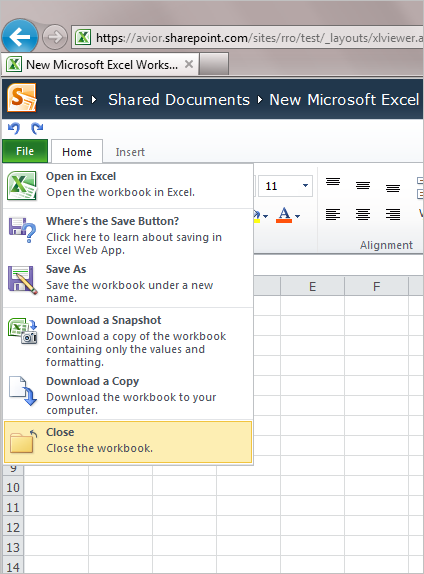Click the Undo arrow icon

pos(14,128)
